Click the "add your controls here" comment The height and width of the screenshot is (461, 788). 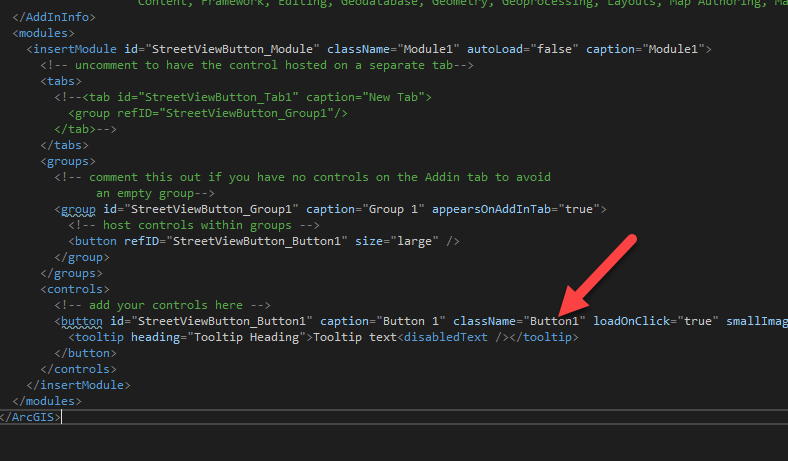coord(162,305)
